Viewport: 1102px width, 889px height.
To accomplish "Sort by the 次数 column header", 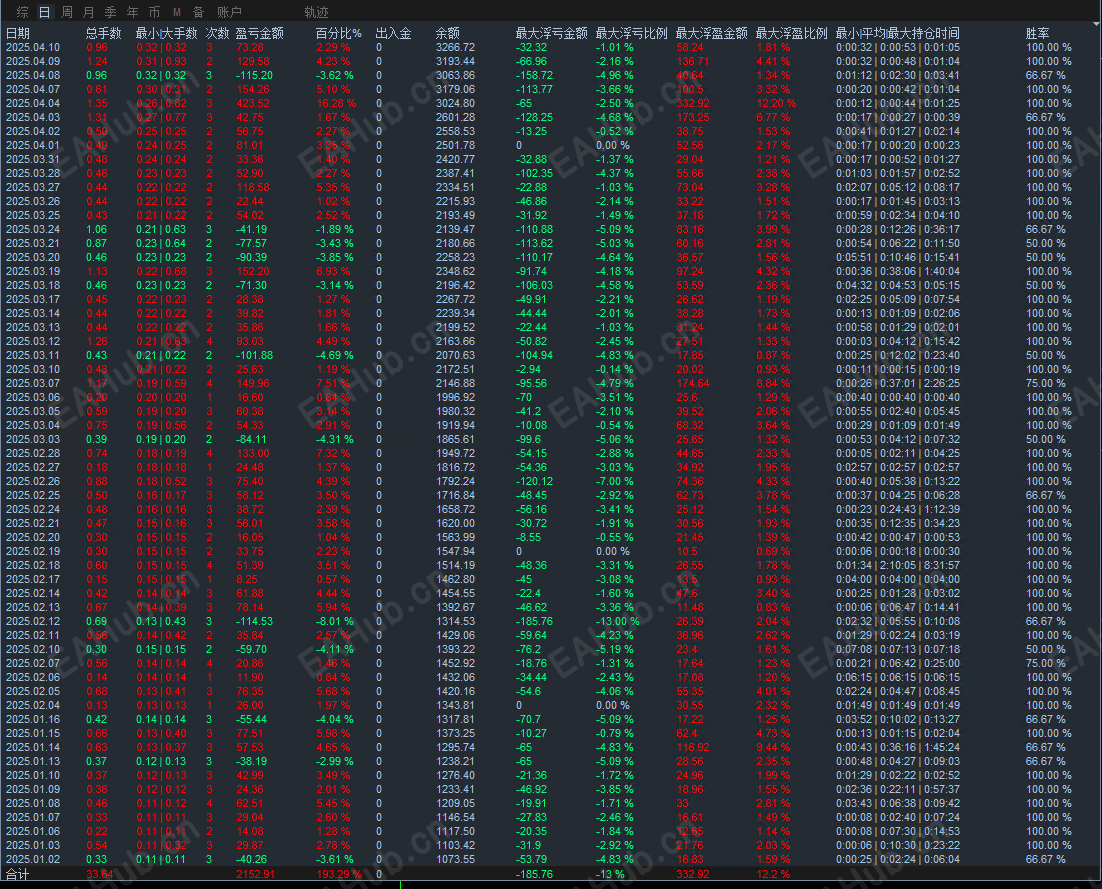I will pos(217,33).
